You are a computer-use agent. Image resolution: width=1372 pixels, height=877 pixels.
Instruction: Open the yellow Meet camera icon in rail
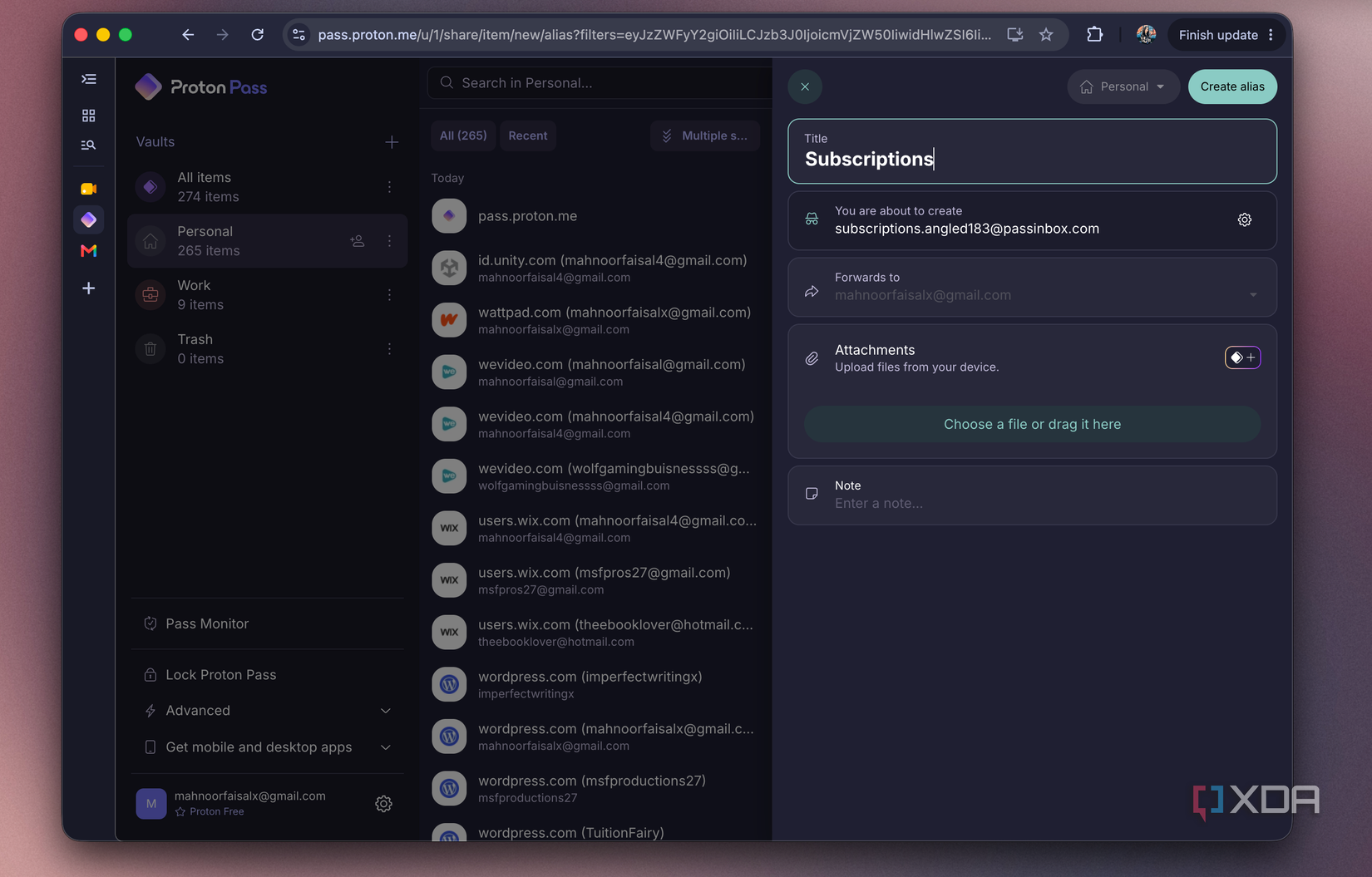89,190
